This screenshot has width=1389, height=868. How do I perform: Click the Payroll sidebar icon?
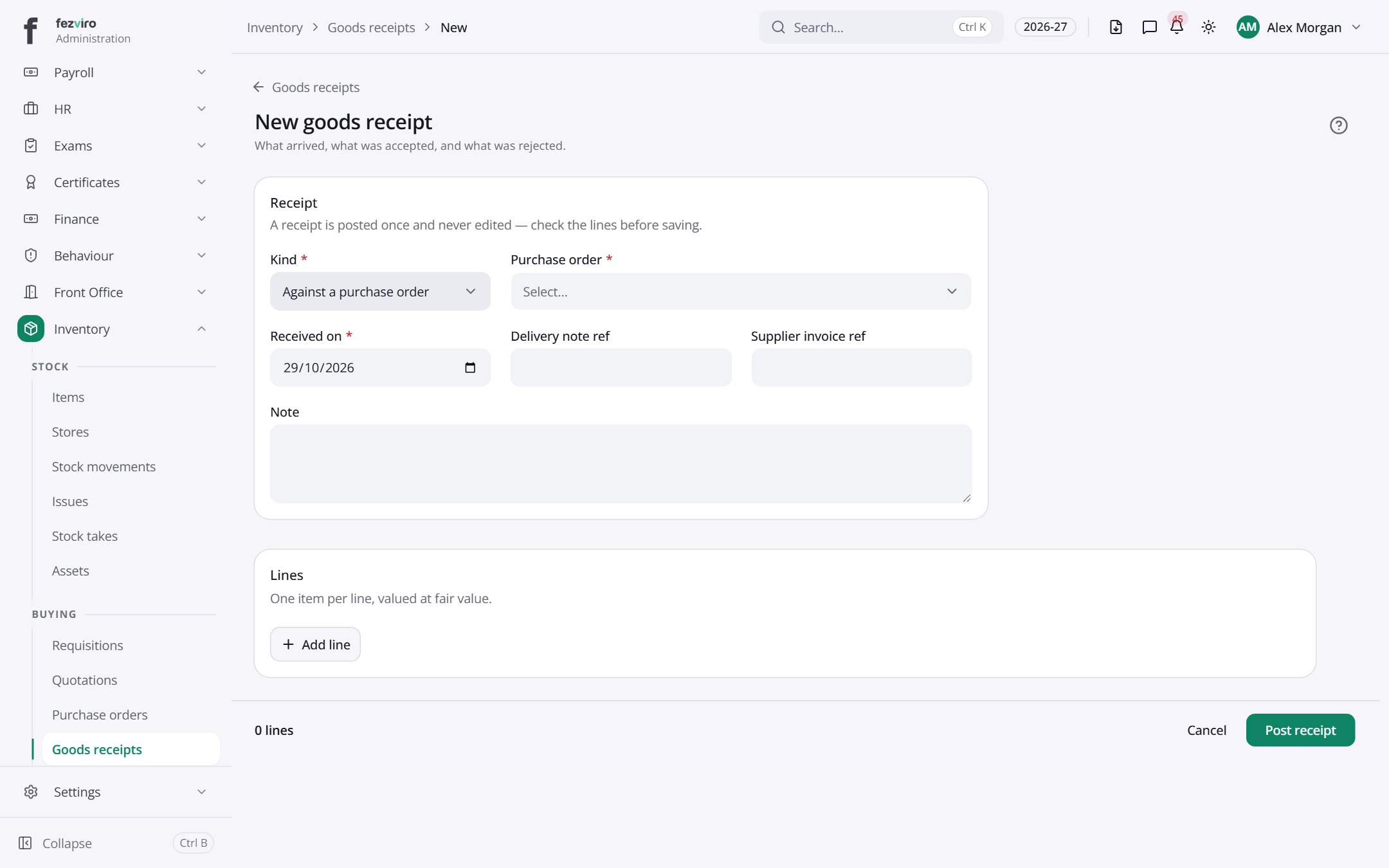pyautogui.click(x=31, y=72)
